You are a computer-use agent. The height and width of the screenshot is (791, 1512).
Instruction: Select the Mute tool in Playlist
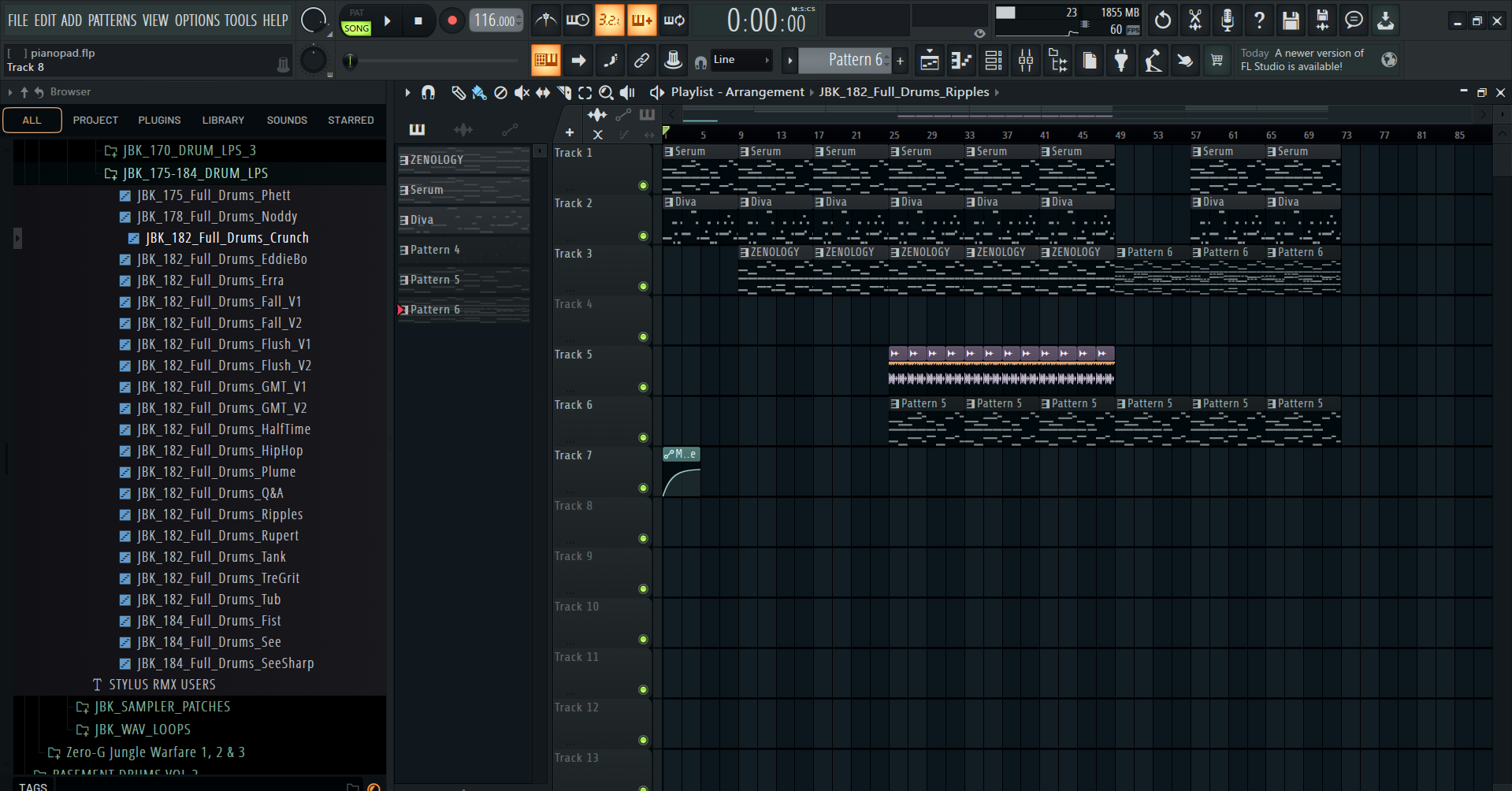tap(522, 93)
